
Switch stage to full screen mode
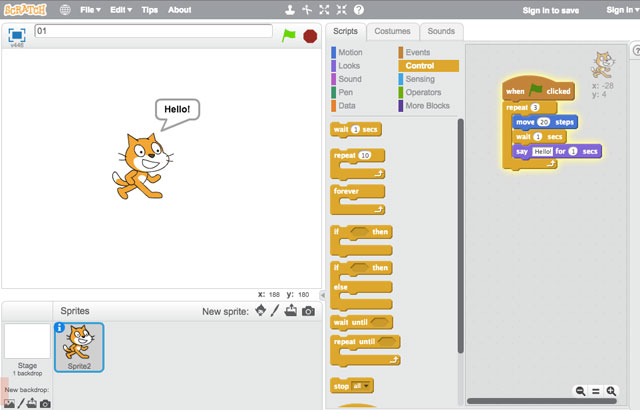[17, 35]
